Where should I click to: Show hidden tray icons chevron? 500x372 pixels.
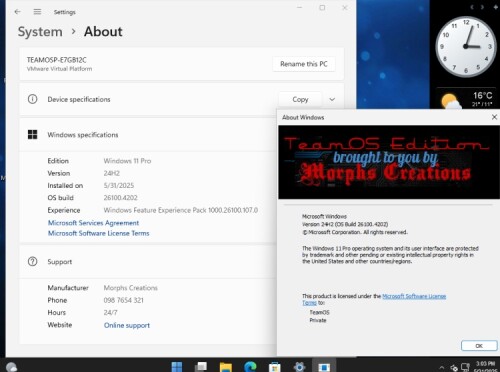(442, 368)
